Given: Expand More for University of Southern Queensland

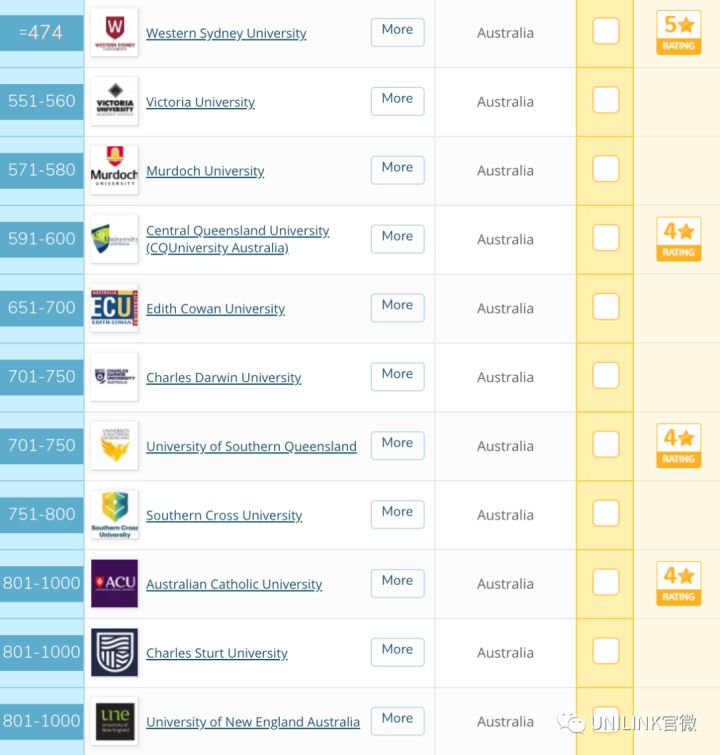Looking at the screenshot, I should (397, 445).
